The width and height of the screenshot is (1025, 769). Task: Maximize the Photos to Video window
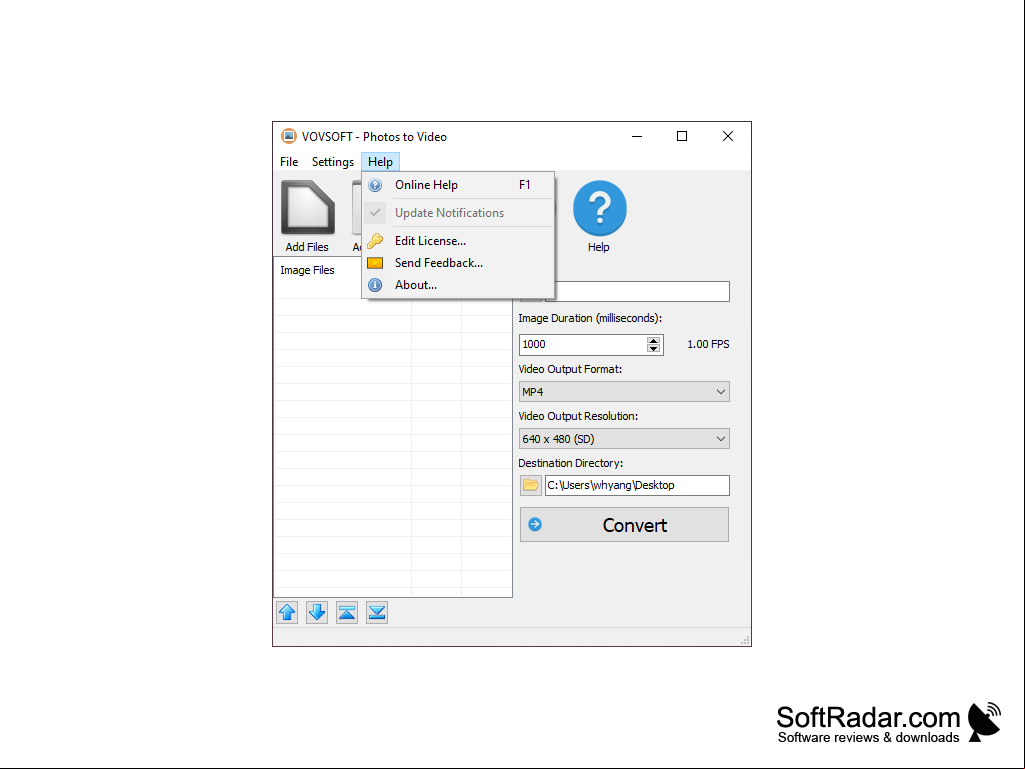tap(682, 136)
